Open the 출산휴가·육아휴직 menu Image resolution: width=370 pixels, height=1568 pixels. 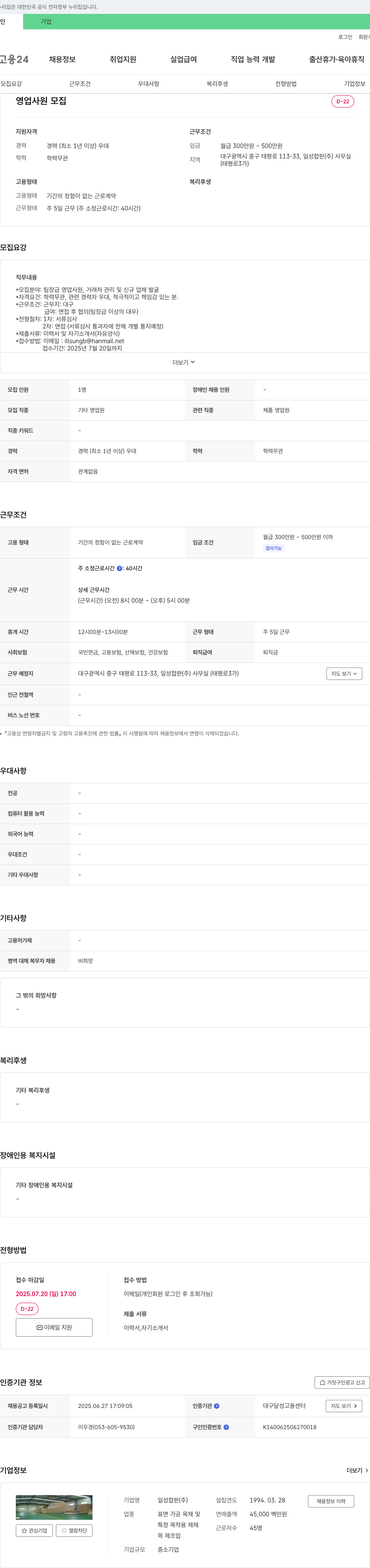(336, 59)
